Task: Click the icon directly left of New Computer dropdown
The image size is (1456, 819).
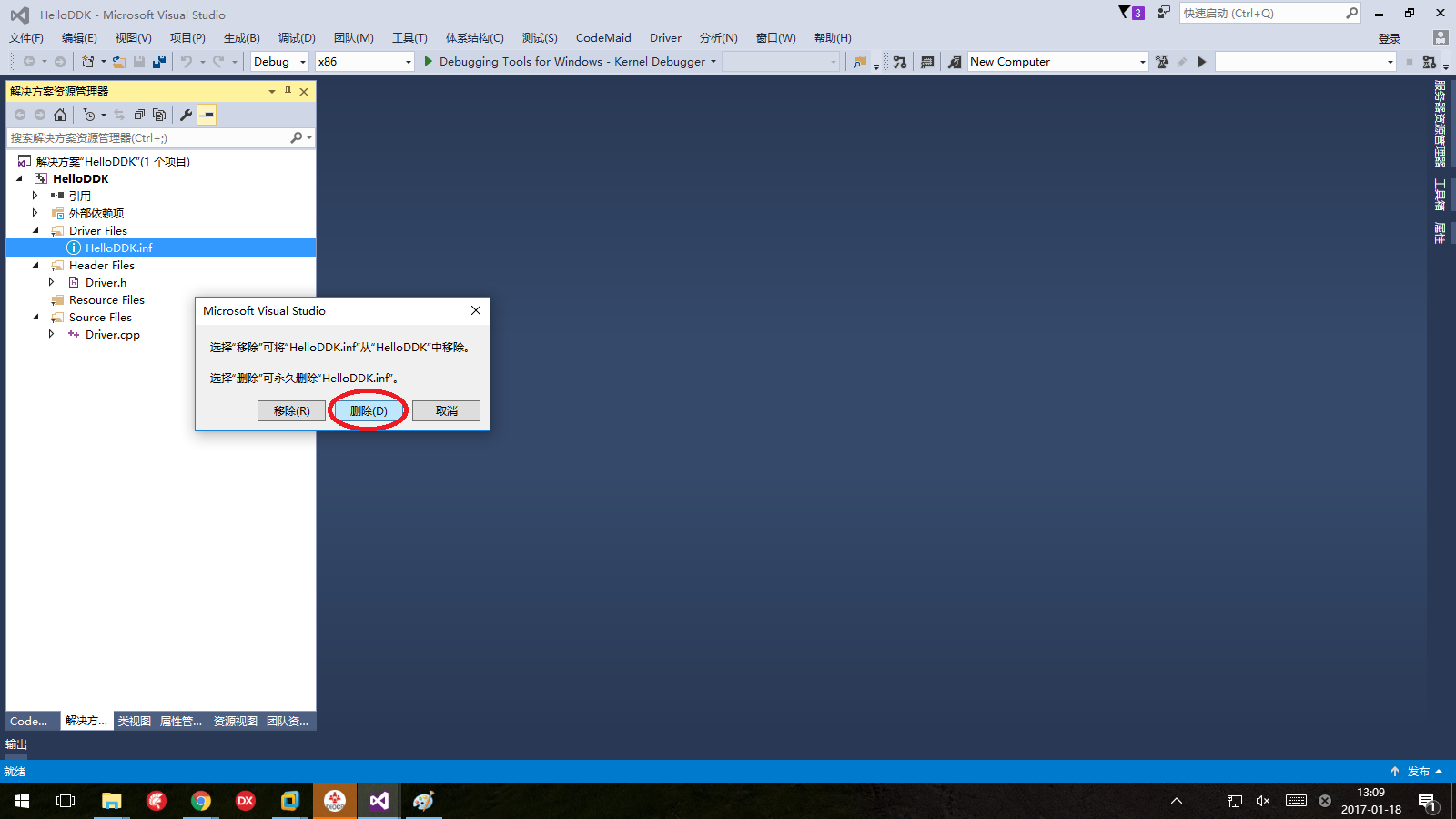Action: tap(955, 62)
